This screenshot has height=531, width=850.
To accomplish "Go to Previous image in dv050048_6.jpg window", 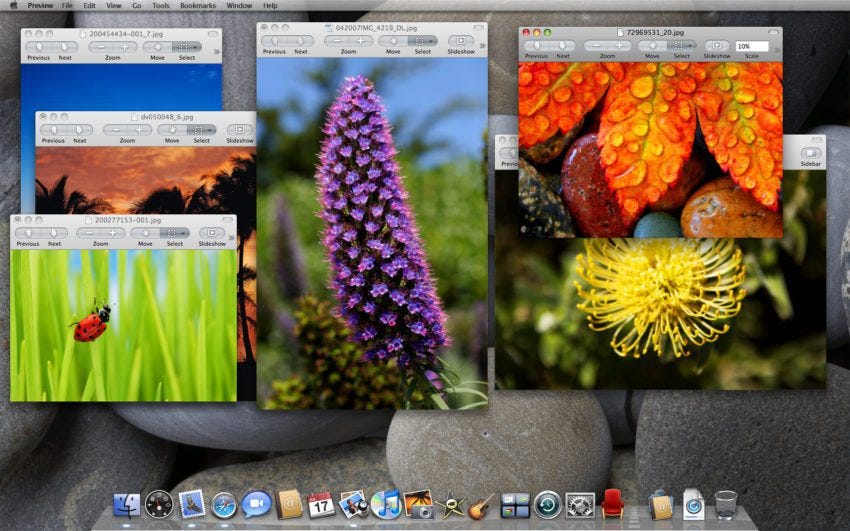I will 54,130.
